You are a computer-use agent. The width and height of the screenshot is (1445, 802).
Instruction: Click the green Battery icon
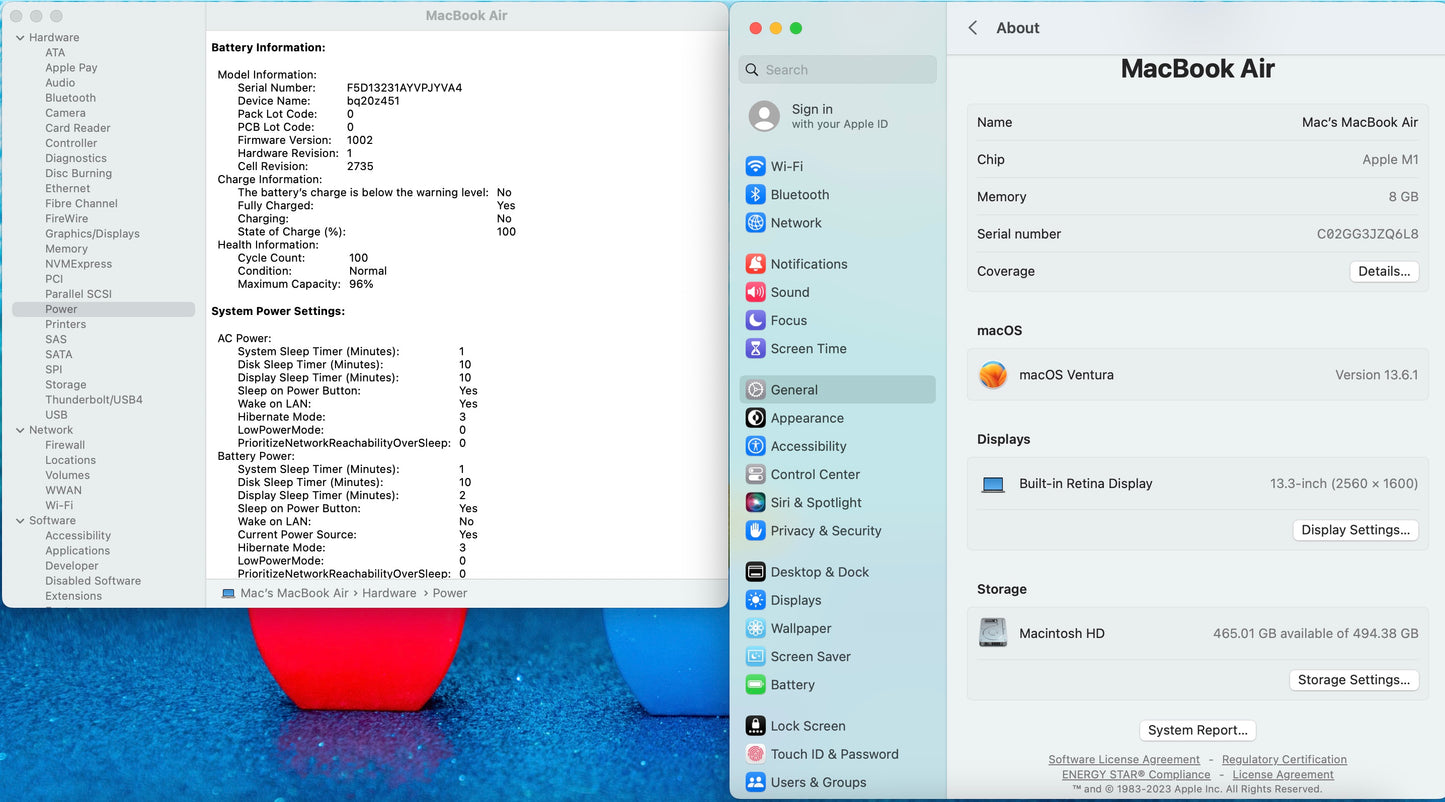(x=755, y=684)
